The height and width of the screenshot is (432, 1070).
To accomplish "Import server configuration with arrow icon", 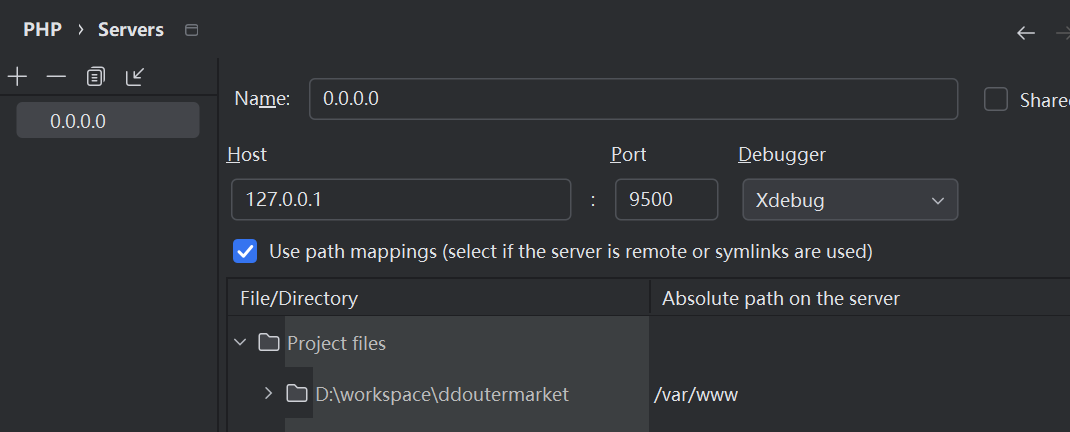I will (x=135, y=76).
